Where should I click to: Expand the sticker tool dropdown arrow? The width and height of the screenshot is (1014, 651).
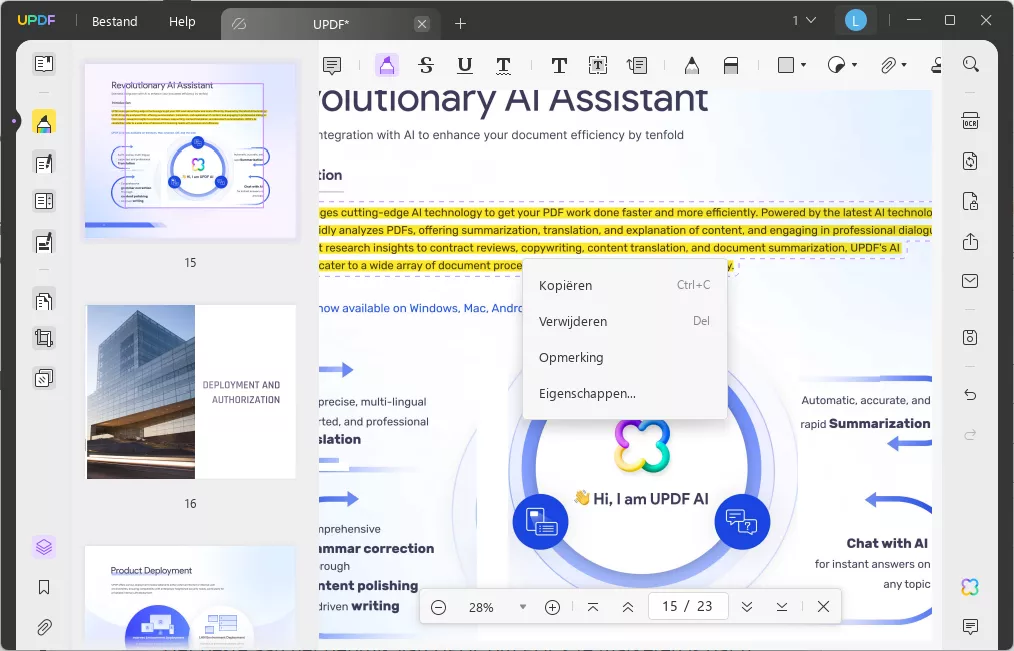click(x=854, y=65)
